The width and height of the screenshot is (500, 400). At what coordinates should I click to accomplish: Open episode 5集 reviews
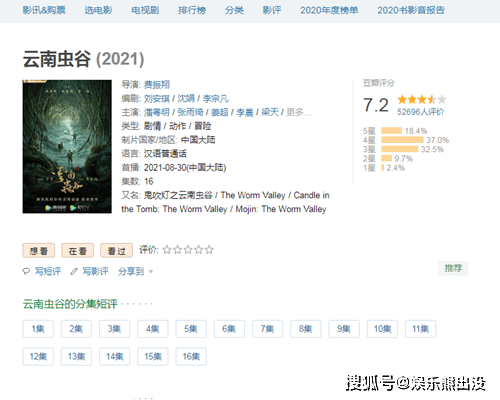click(191, 329)
